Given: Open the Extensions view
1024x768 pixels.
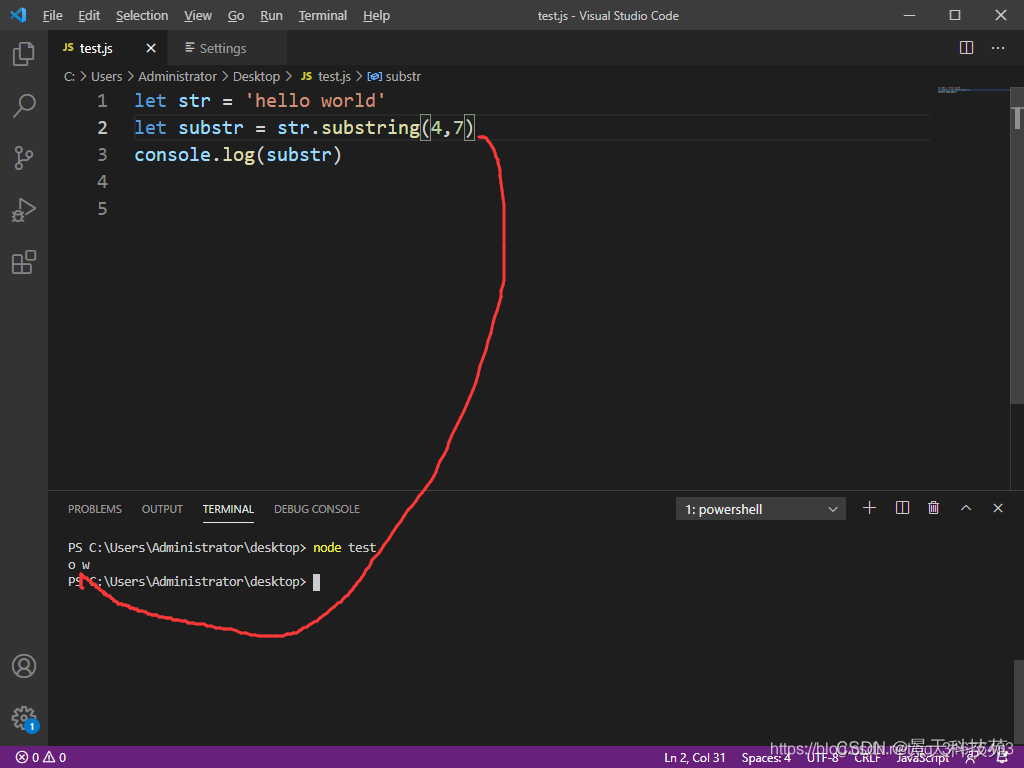Looking at the screenshot, I should pyautogui.click(x=24, y=262).
